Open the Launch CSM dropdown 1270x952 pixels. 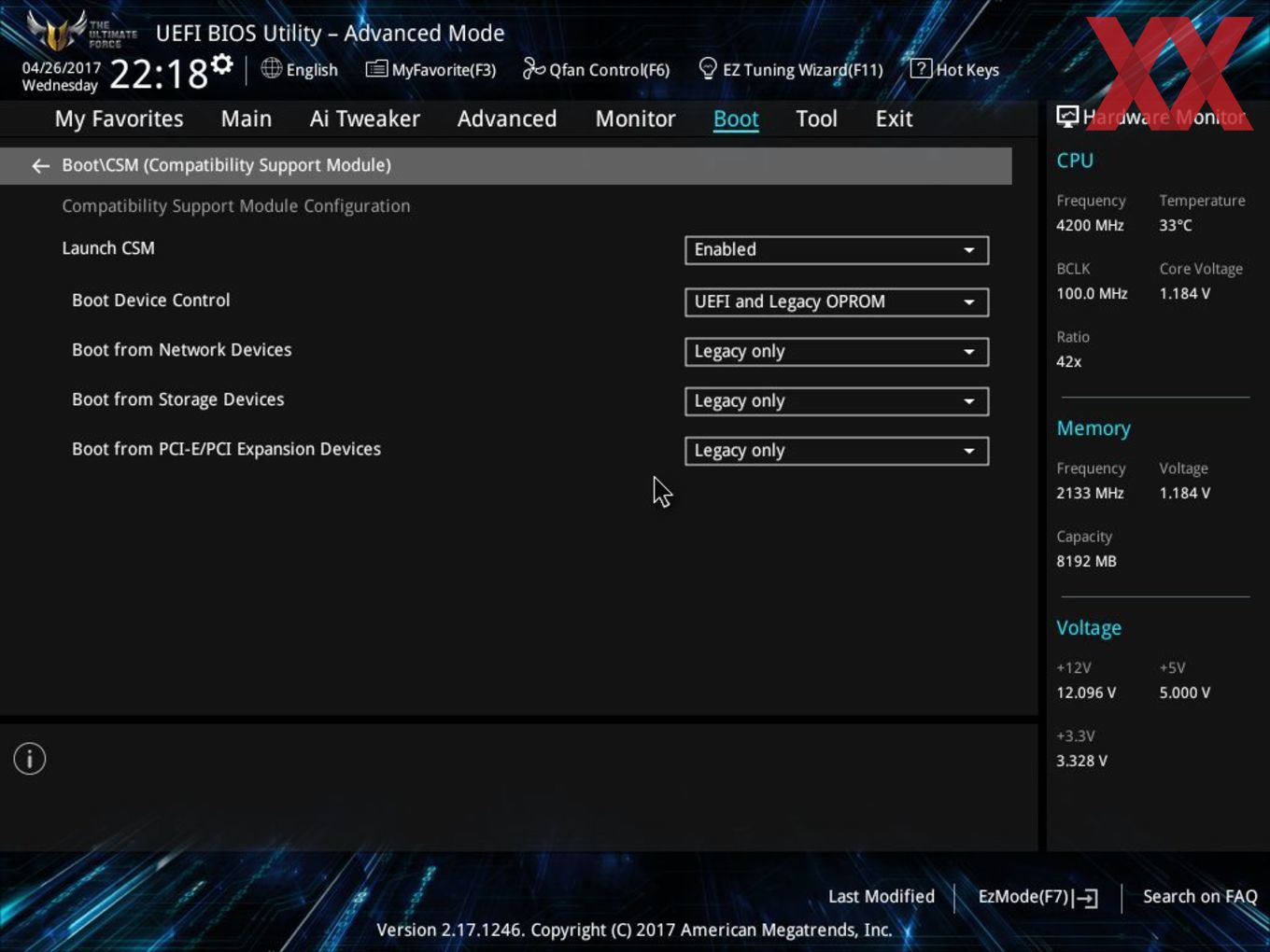(837, 250)
